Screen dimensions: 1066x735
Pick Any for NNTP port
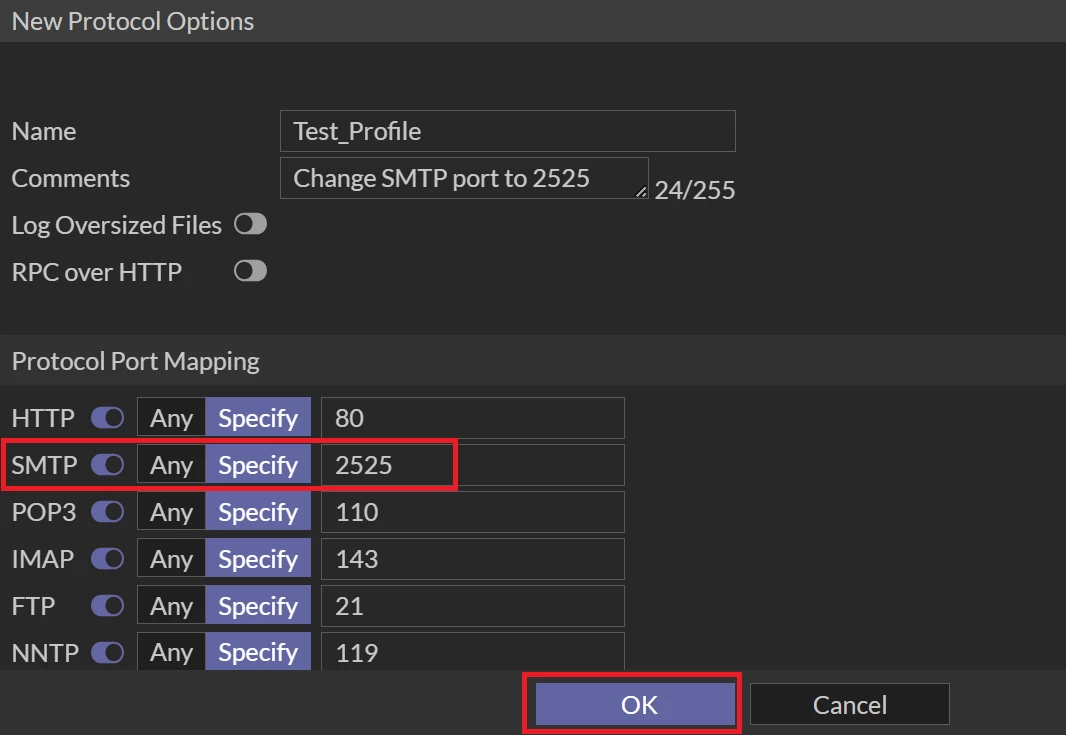coord(171,652)
